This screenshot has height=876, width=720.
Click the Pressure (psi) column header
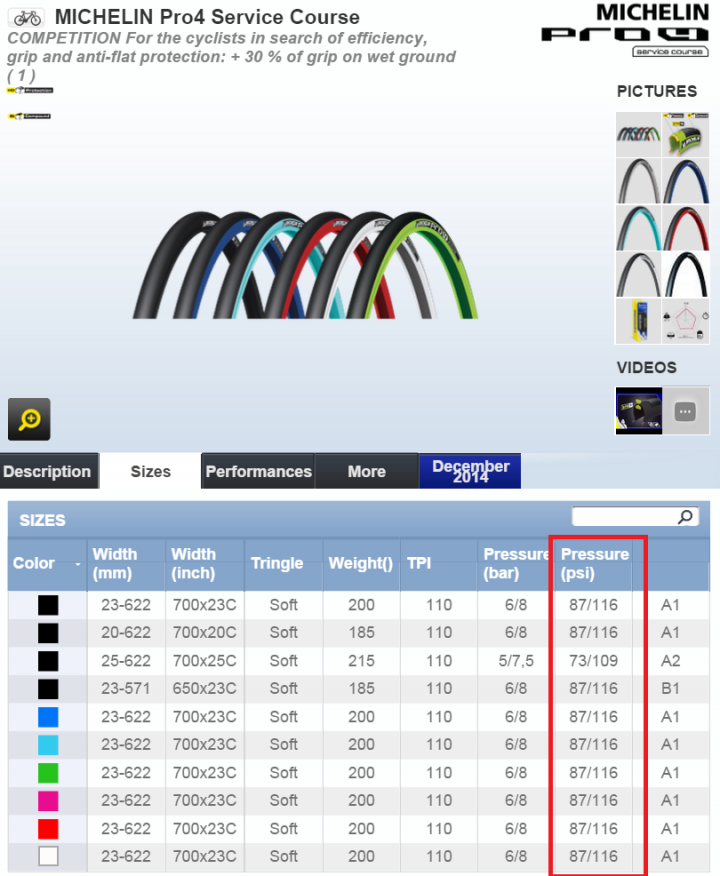point(593,564)
